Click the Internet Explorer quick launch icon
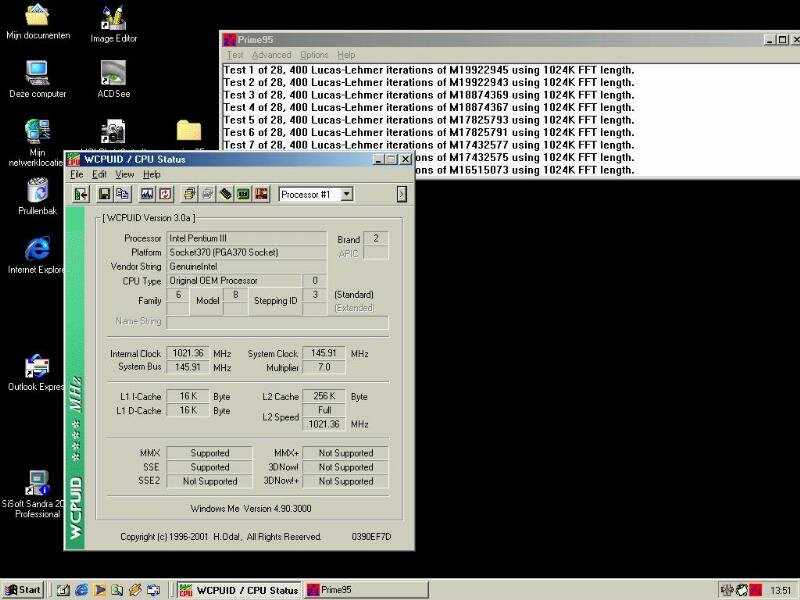 pos(81,590)
